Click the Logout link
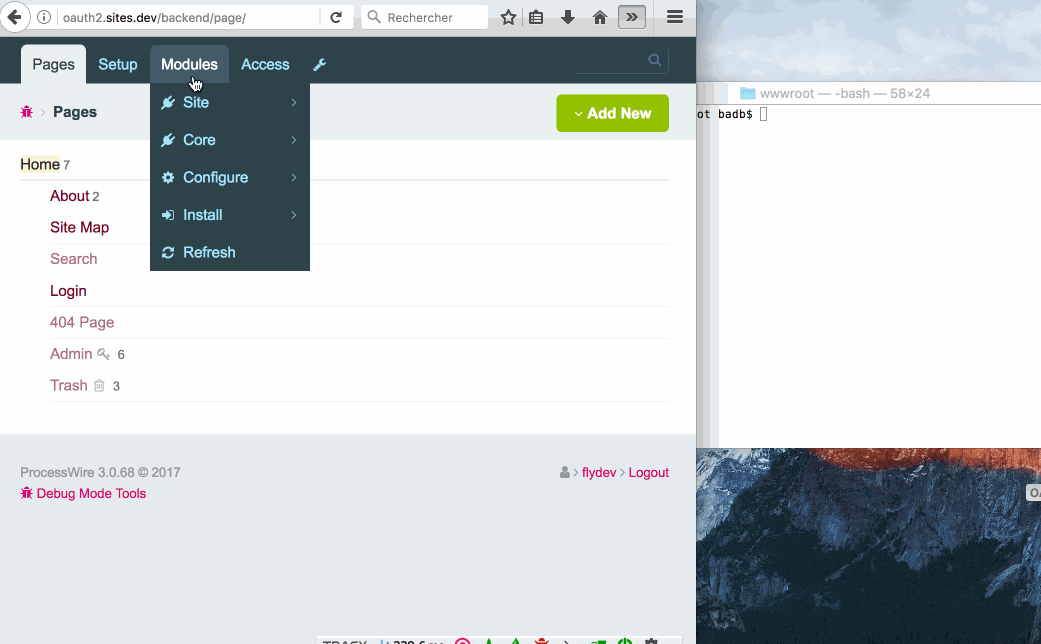Screen dimensions: 1041x644 (x=648, y=472)
